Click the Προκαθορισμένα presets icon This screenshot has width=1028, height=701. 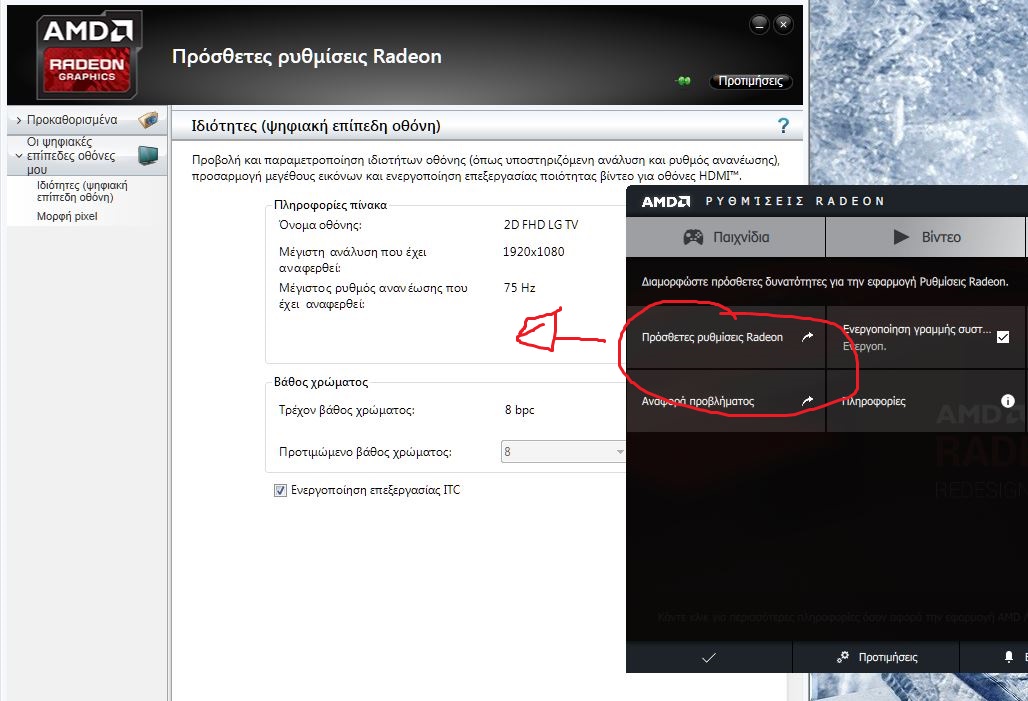coord(149,120)
